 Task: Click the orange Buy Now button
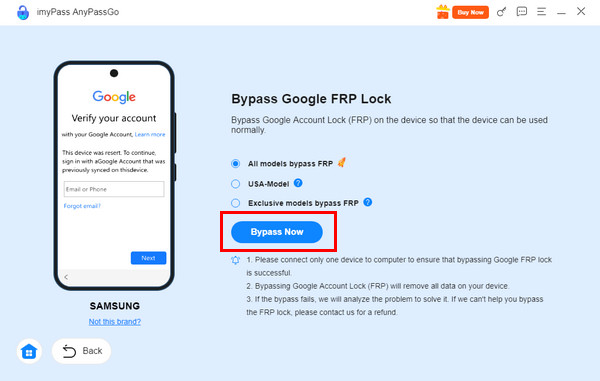point(470,12)
